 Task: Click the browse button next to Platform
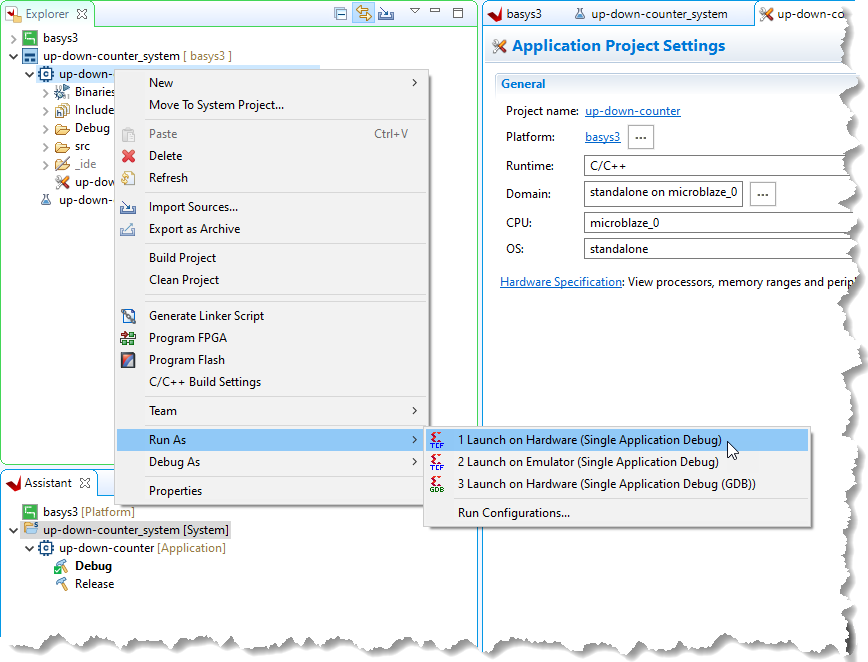(641, 137)
